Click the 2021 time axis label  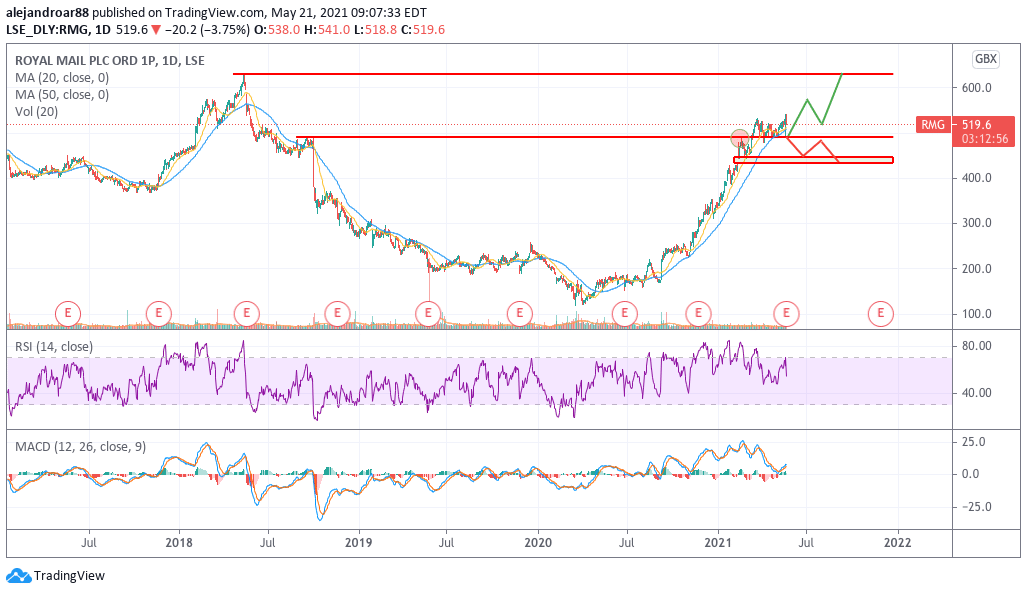pos(718,542)
